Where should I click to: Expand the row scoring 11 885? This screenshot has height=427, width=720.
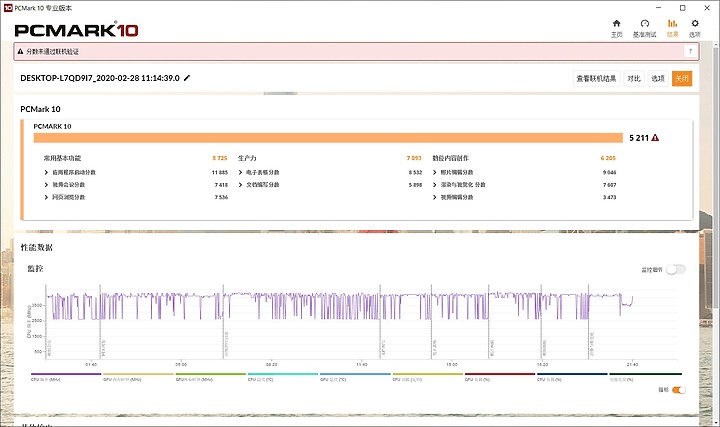click(x=46, y=173)
